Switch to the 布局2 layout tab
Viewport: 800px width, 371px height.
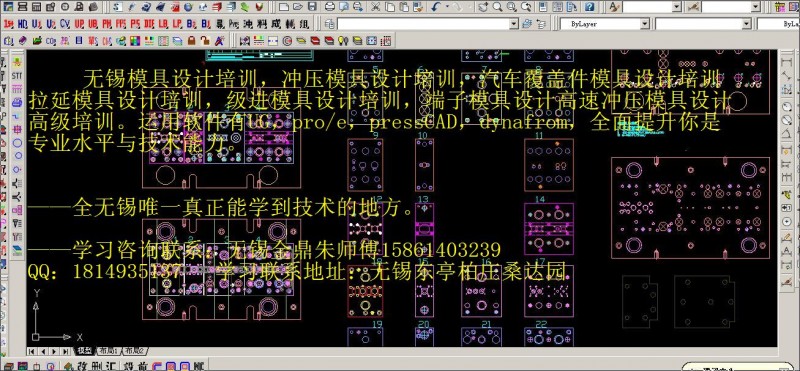coord(135,351)
